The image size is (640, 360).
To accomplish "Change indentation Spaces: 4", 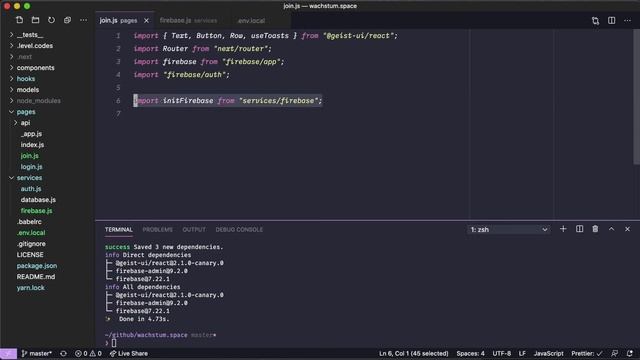I will [x=471, y=353].
